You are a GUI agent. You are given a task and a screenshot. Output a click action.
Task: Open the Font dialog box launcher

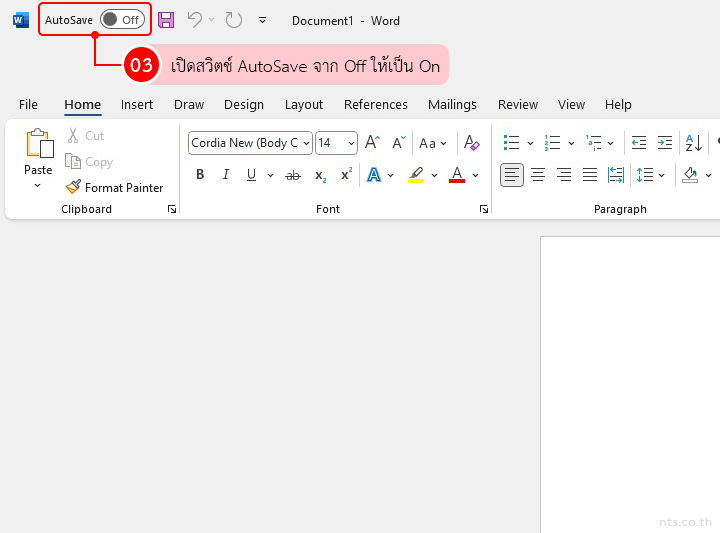(x=484, y=209)
